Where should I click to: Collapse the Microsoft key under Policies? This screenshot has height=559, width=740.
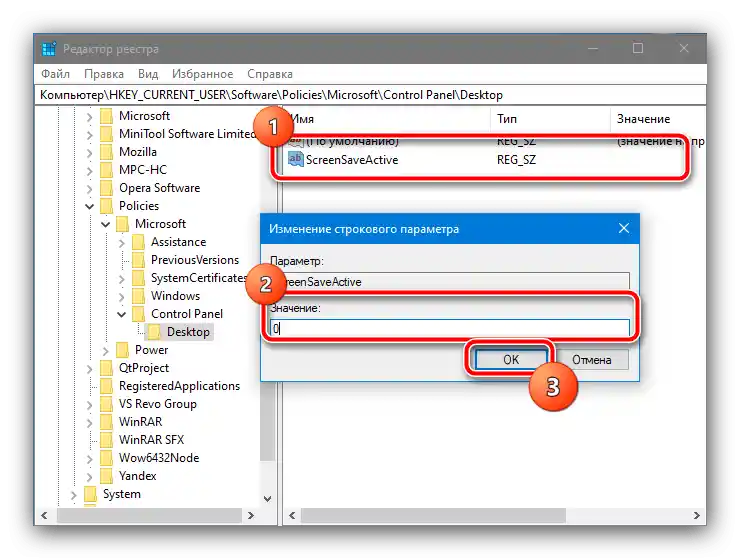[x=106, y=224]
